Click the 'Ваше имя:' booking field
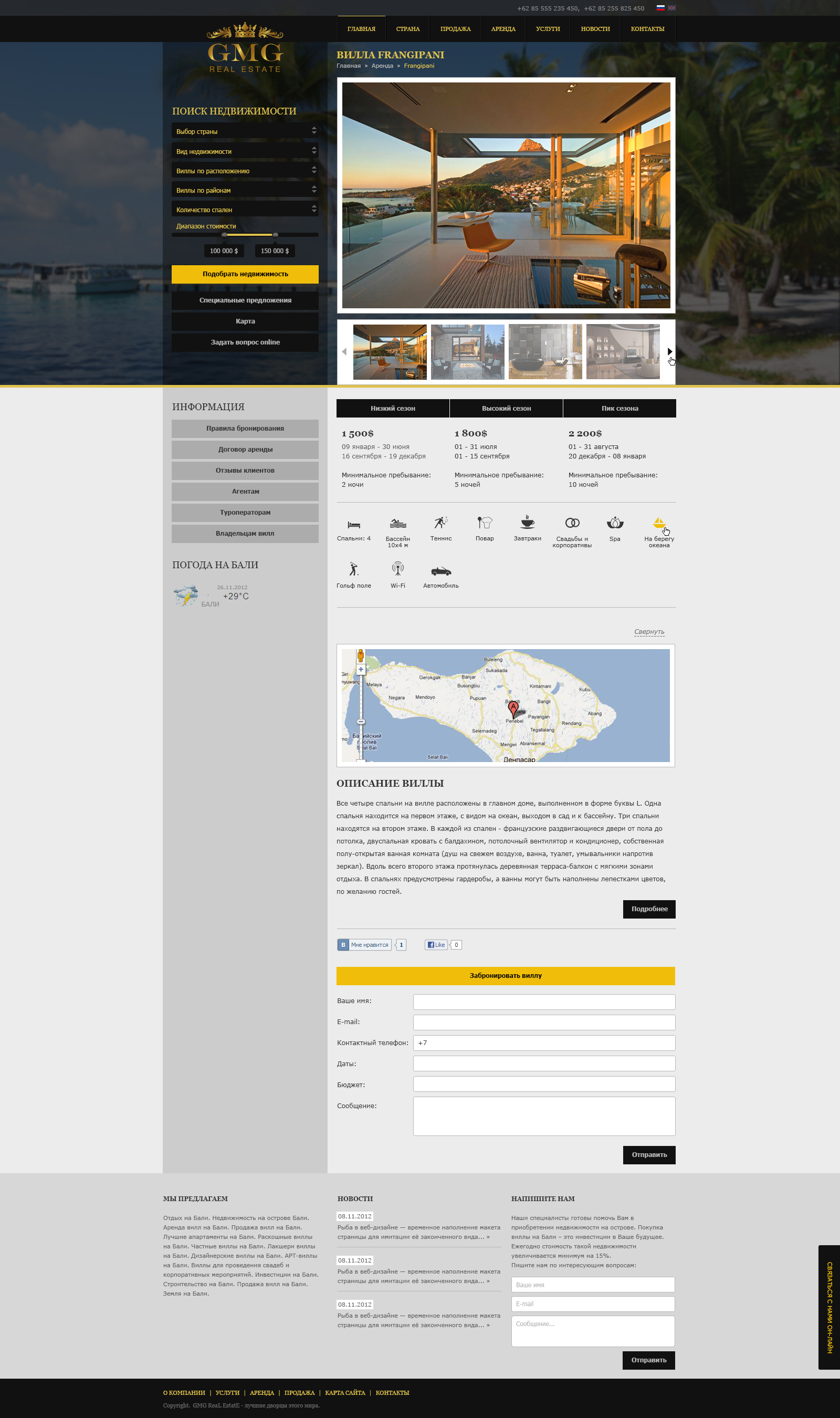 (544, 1002)
